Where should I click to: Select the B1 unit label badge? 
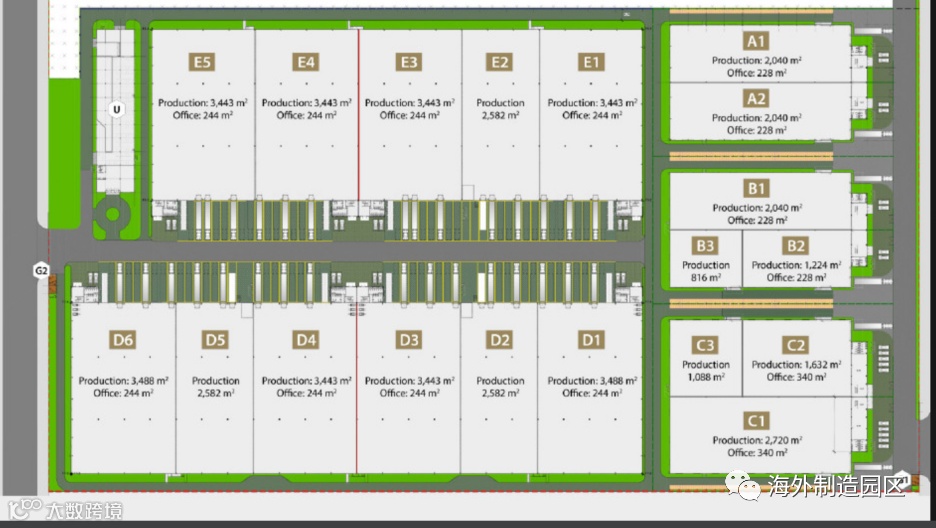coord(756,189)
